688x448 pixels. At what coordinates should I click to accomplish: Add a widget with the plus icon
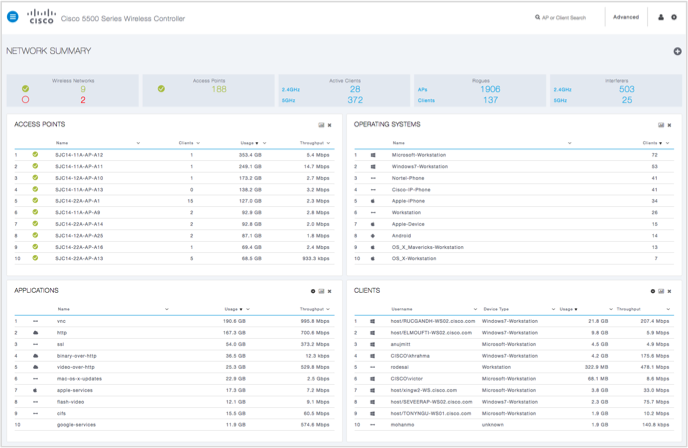coord(677,51)
